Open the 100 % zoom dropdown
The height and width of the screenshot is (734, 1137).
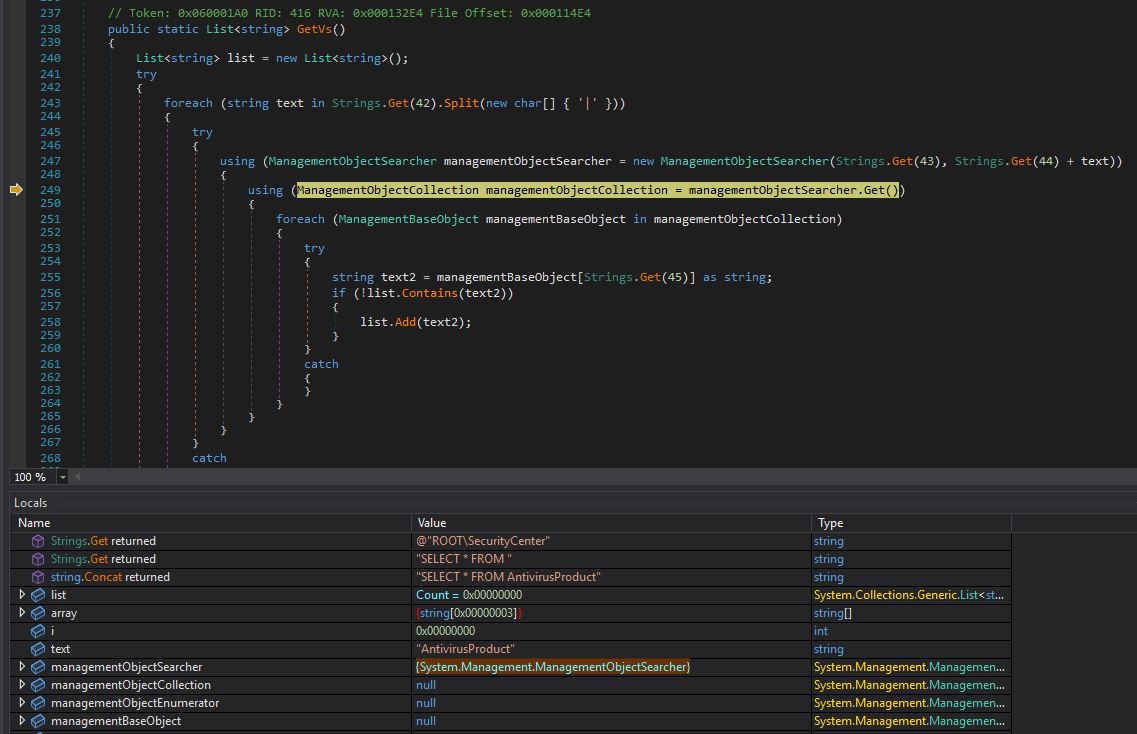point(62,477)
